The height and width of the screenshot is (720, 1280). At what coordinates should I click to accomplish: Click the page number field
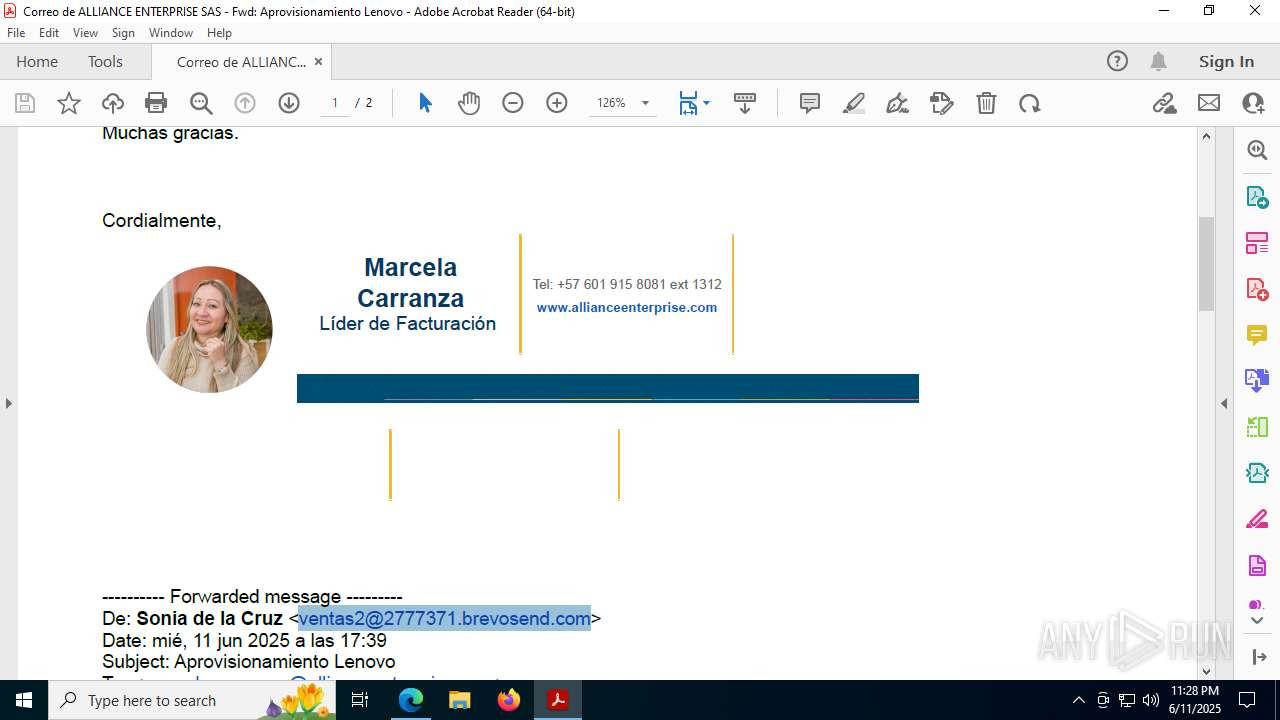point(335,103)
